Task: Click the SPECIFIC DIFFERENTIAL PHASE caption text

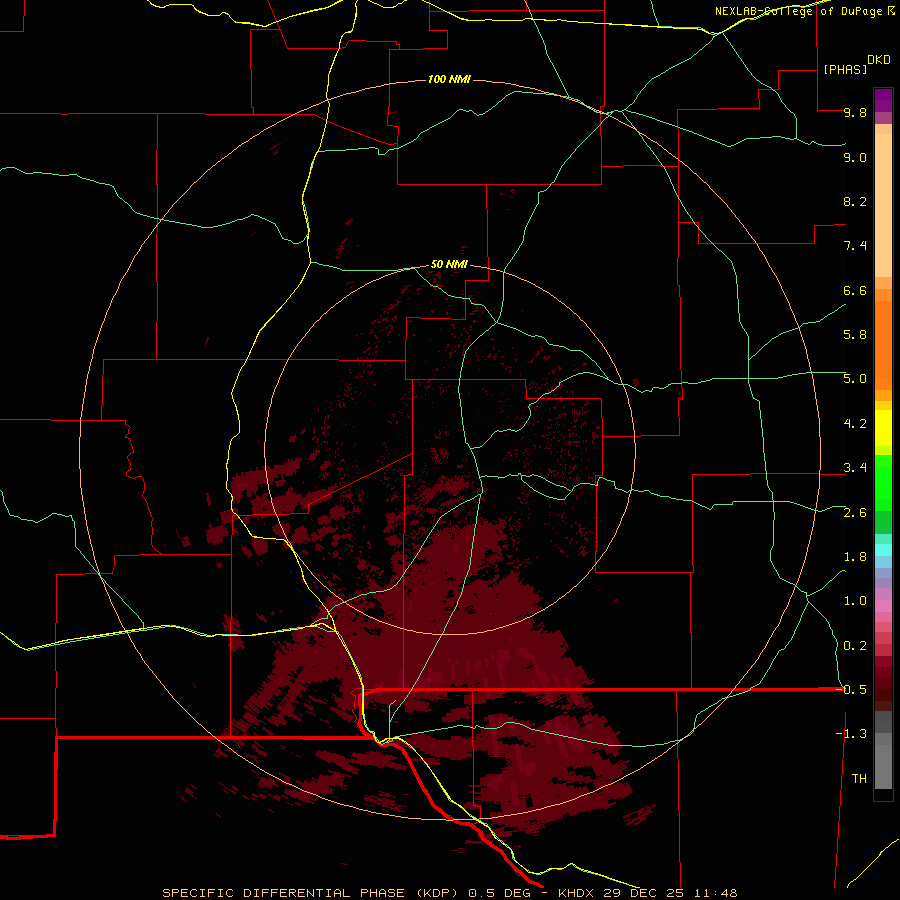Action: coord(286,893)
